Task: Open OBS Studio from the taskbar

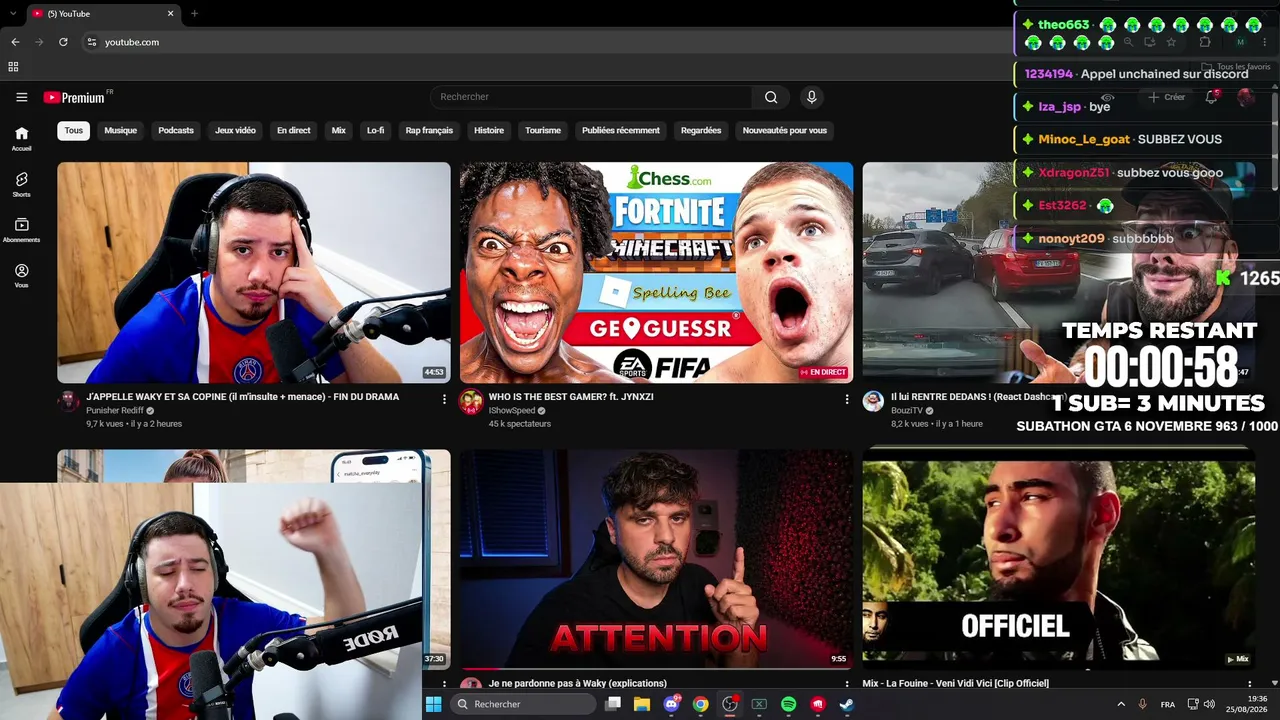Action: [x=730, y=704]
